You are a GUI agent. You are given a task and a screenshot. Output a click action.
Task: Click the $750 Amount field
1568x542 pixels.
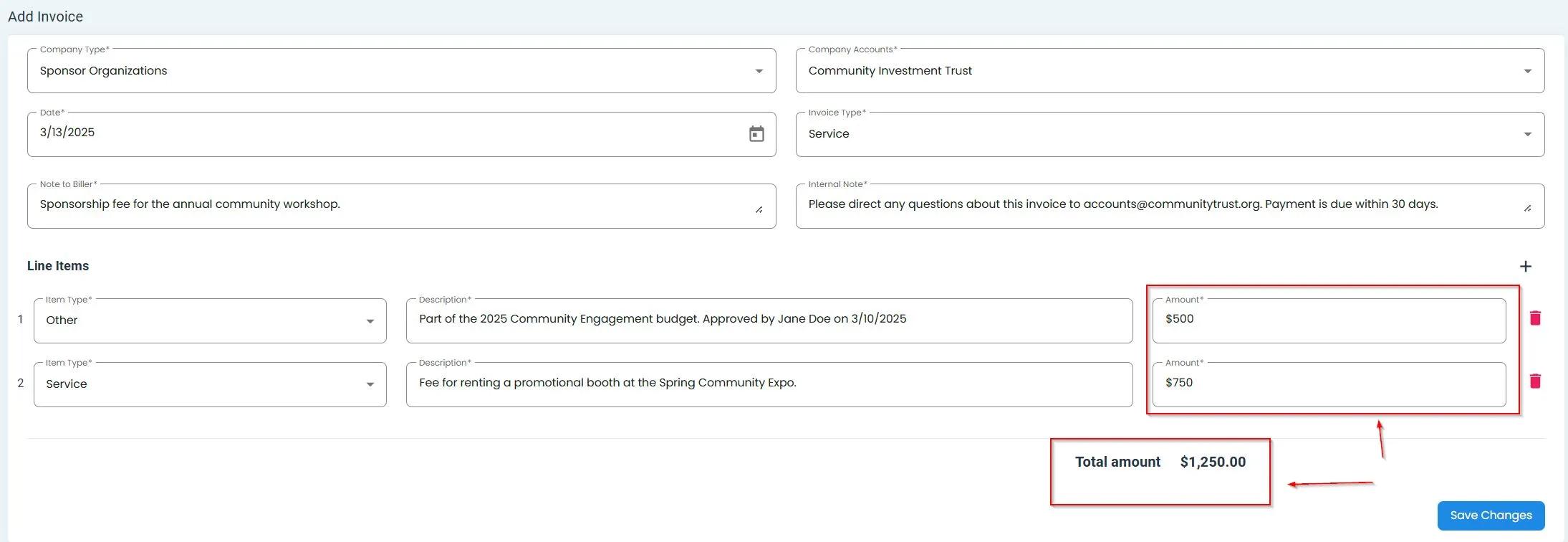(x=1328, y=384)
